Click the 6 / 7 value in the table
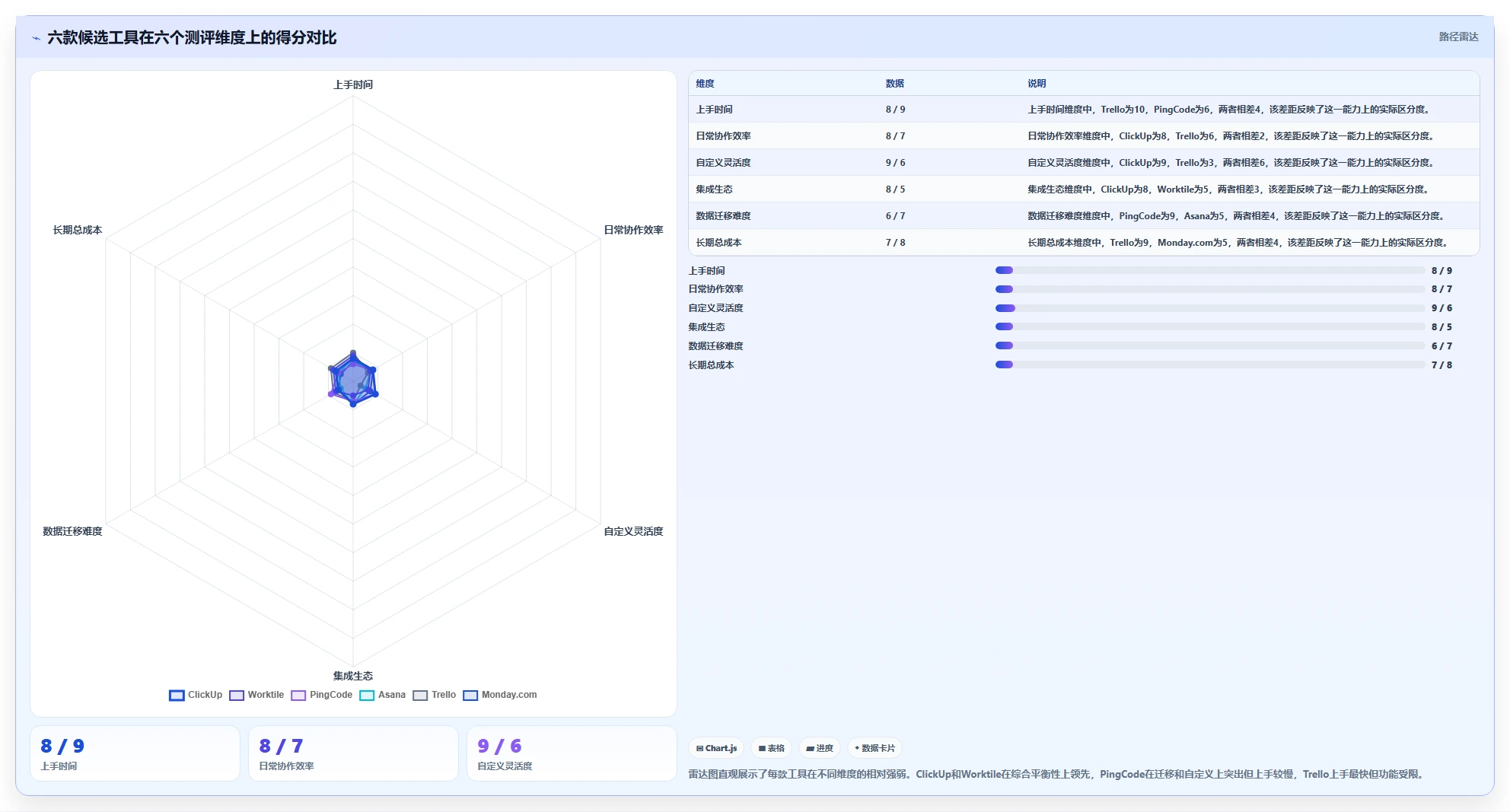Screen dimensions: 1510x812 click(895, 216)
